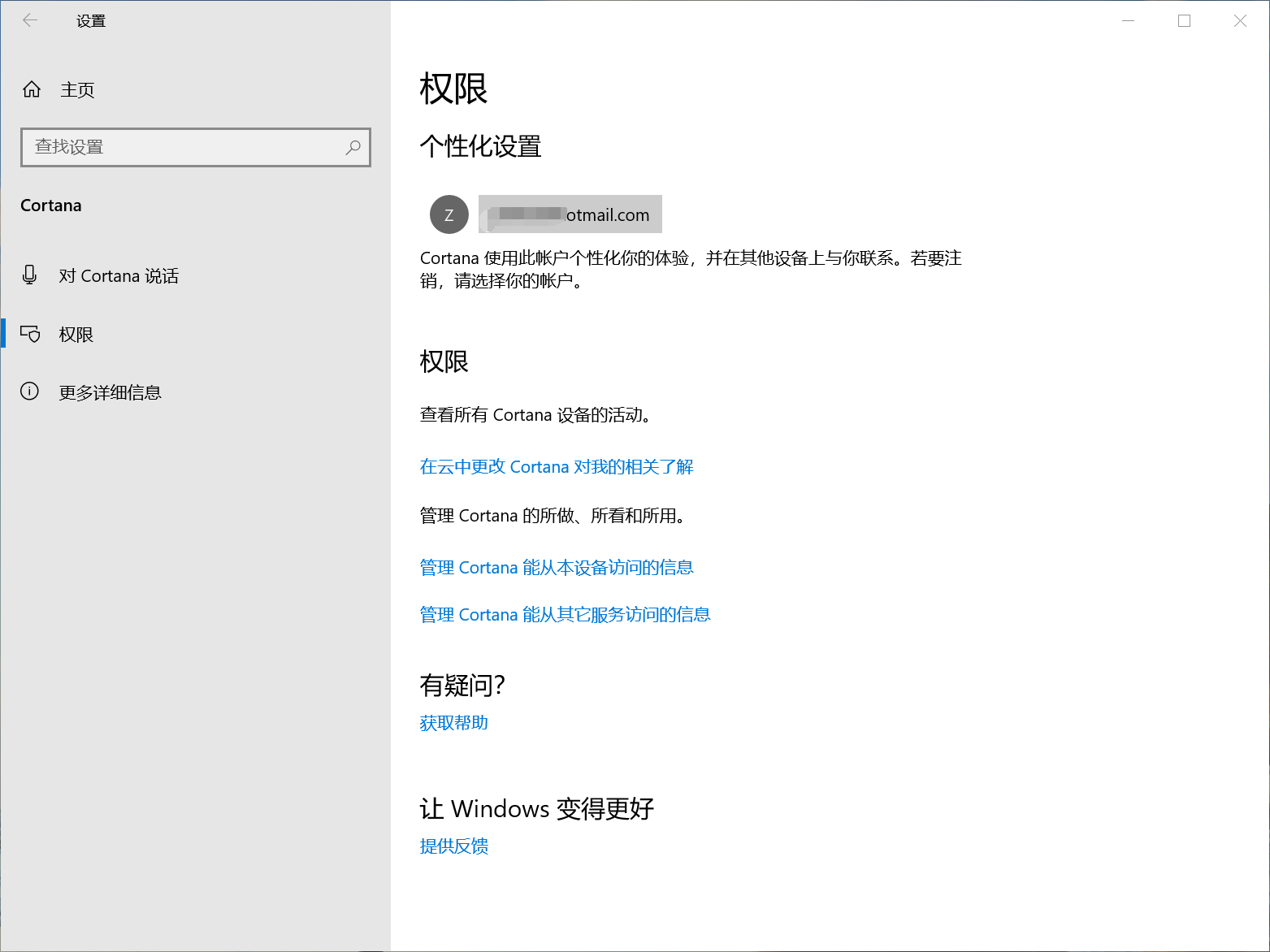Click the gear area labeled 设置 in titlebar
The image size is (1270, 952).
pyautogui.click(x=89, y=19)
